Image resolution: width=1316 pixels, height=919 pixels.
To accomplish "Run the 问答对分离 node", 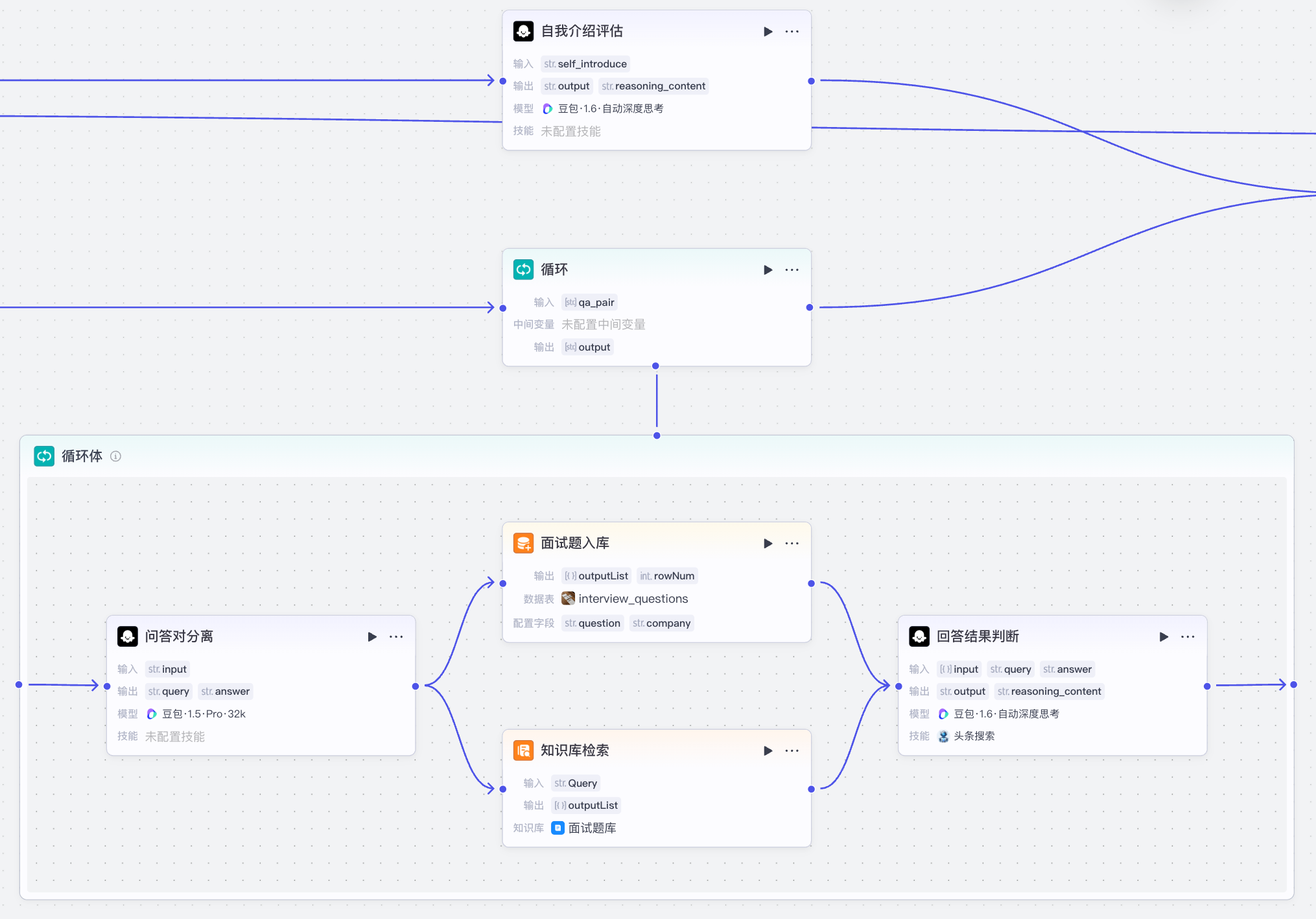I will [x=372, y=636].
